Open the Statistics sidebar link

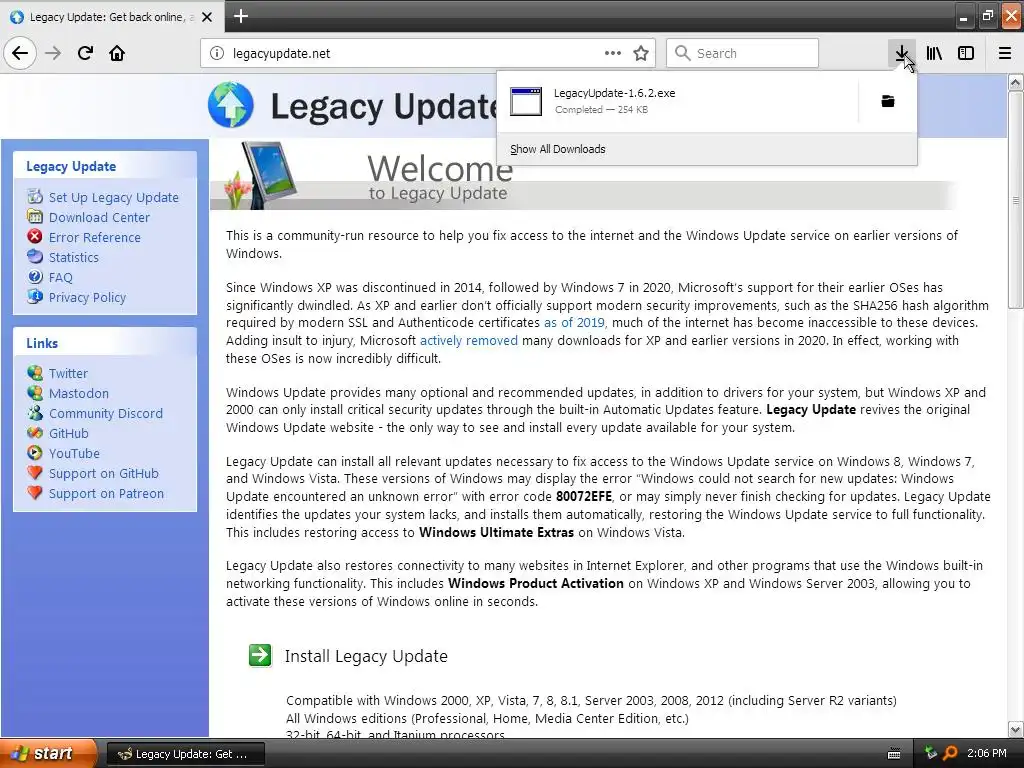tap(74, 257)
